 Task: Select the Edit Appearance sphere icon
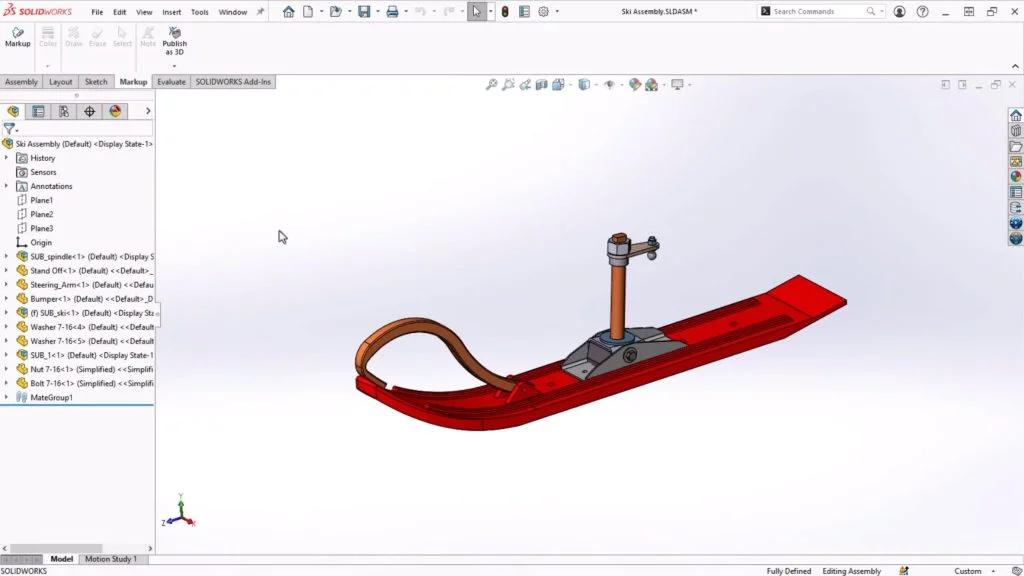(635, 84)
